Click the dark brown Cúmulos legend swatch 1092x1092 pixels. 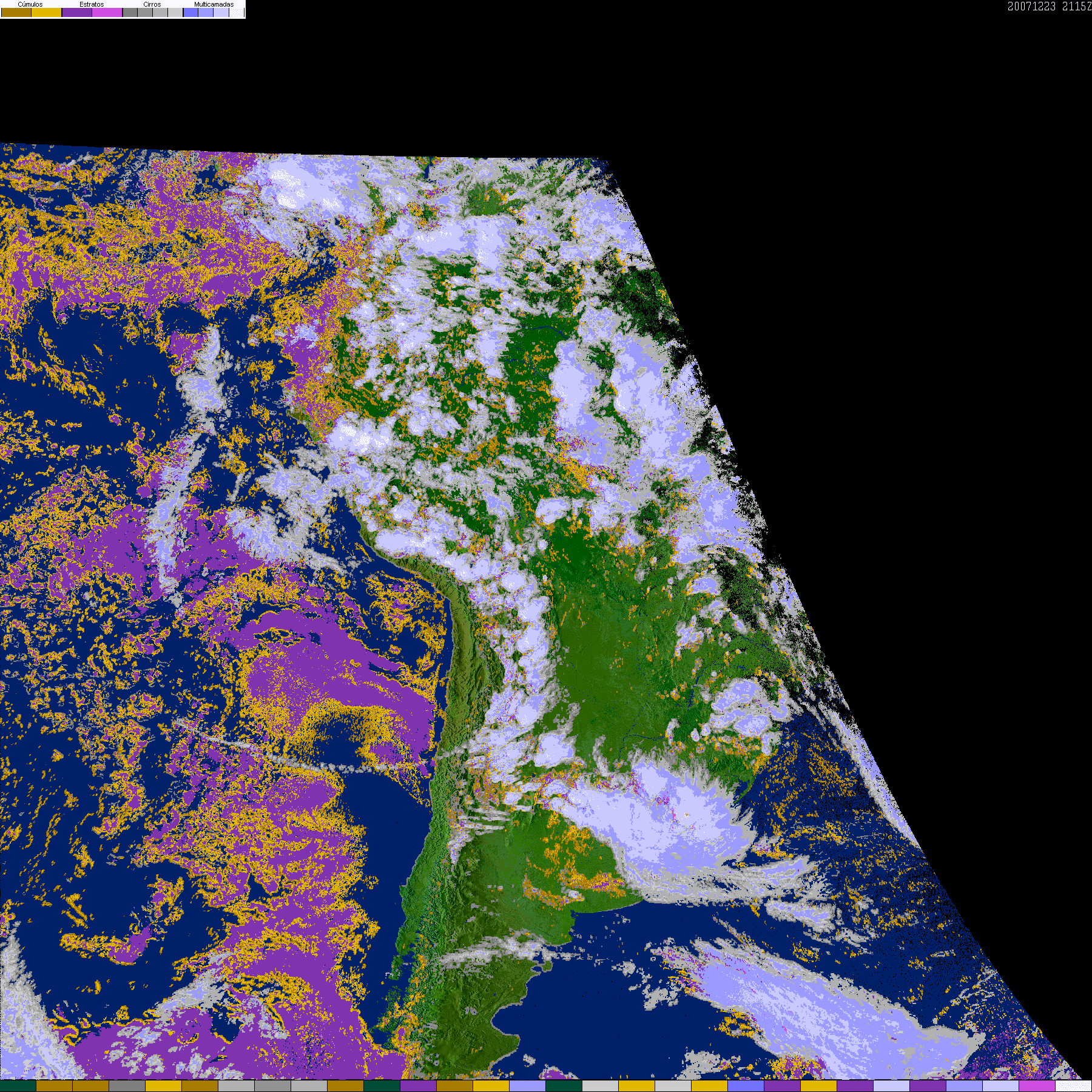pyautogui.click(x=16, y=13)
